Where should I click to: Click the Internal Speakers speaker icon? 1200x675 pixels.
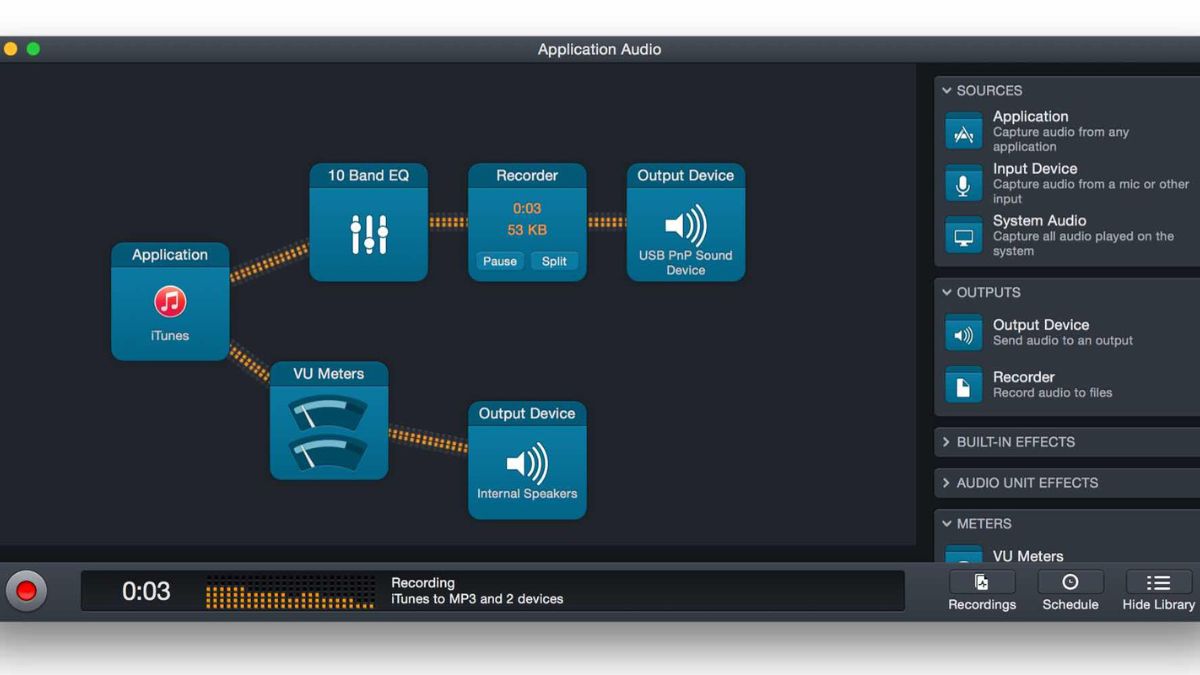click(x=527, y=464)
